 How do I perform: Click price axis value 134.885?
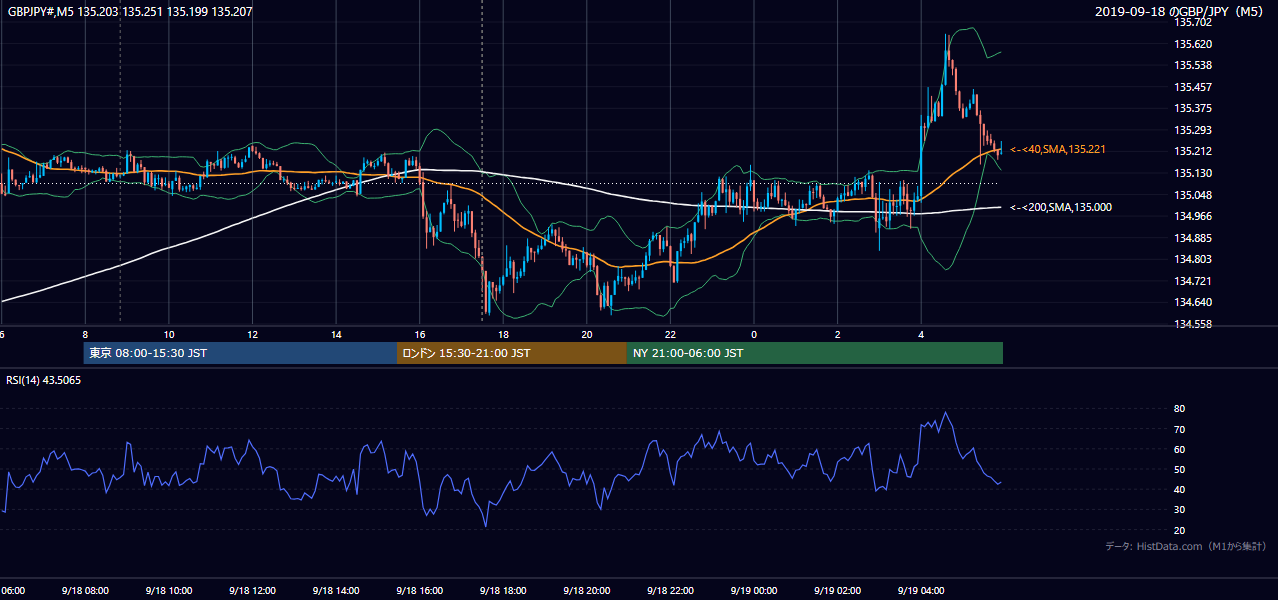click(x=1193, y=238)
